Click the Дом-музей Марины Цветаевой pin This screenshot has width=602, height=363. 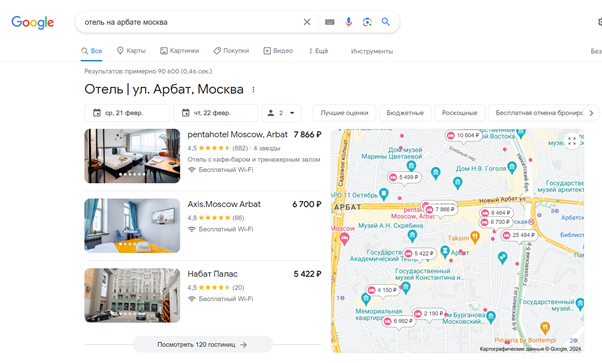click(x=411, y=166)
